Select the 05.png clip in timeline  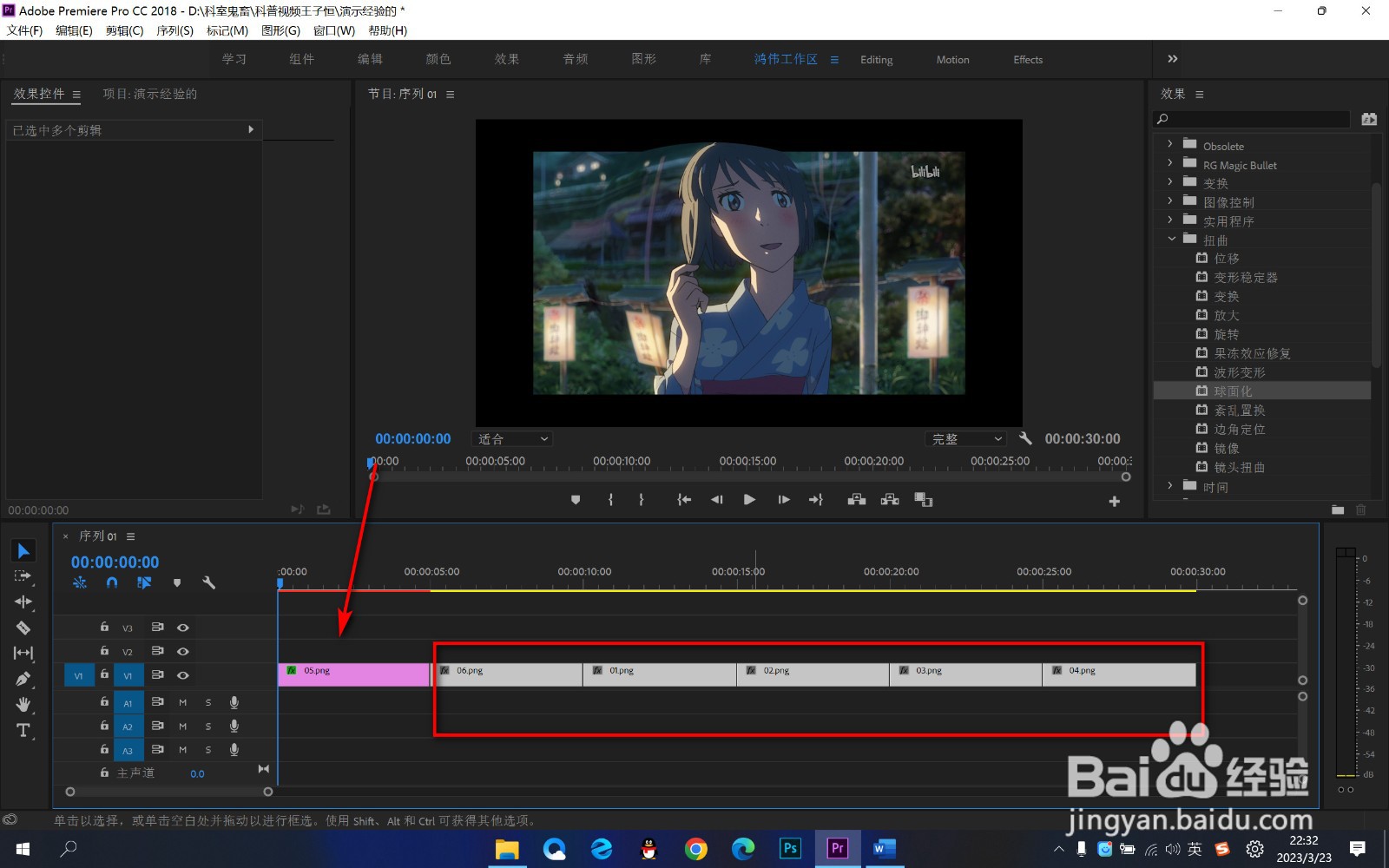click(354, 674)
